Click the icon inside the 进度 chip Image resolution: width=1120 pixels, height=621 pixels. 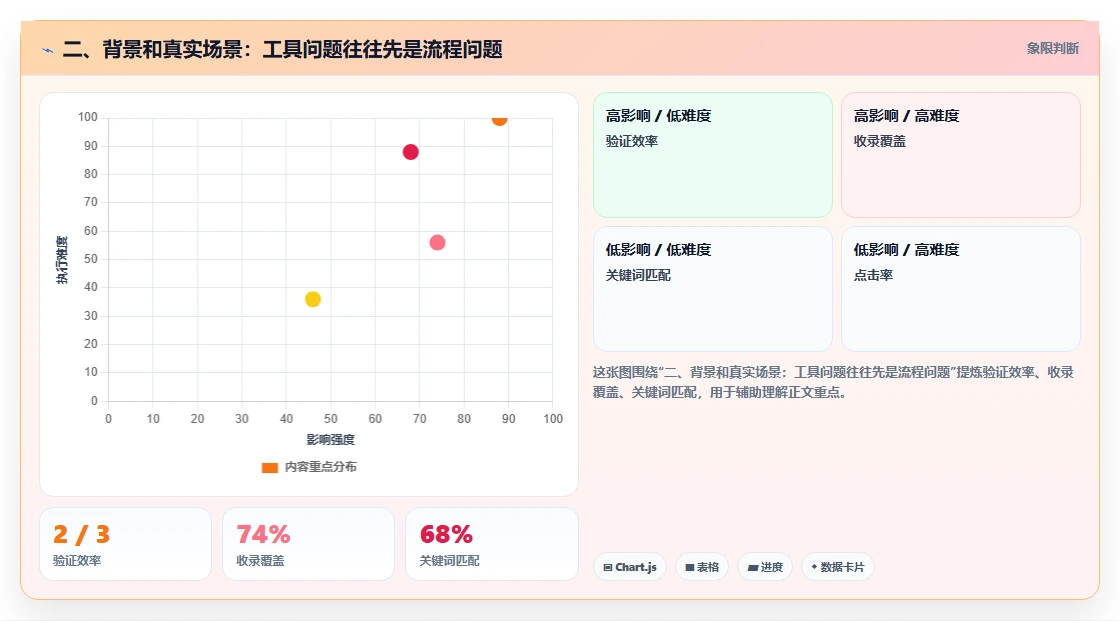(x=753, y=567)
